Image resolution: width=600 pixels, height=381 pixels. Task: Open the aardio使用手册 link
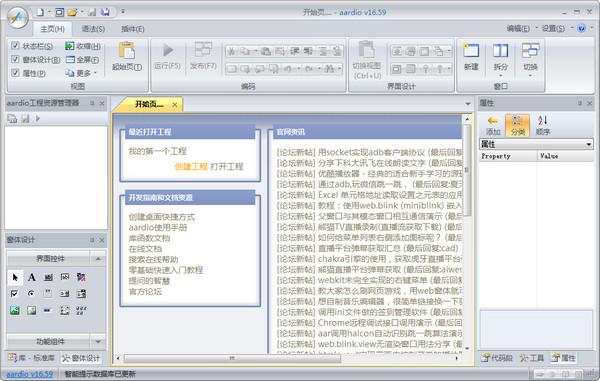(x=158, y=228)
